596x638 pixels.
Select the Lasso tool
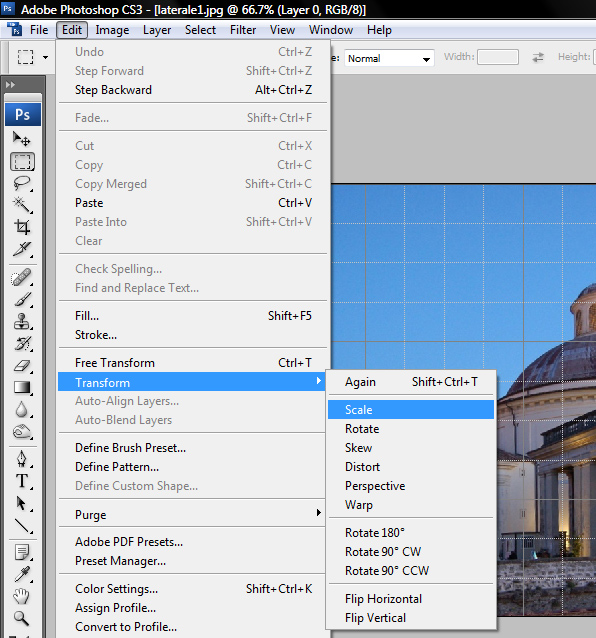(22, 183)
